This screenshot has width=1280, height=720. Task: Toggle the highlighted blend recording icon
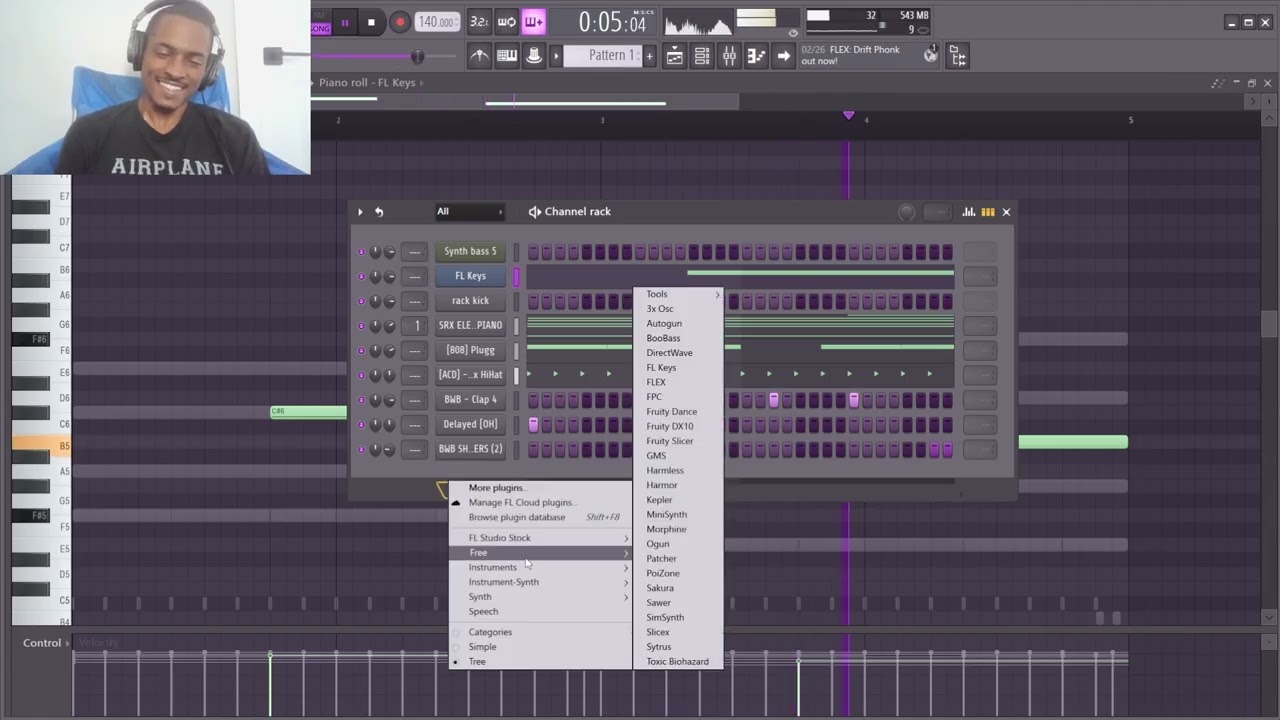(x=534, y=22)
